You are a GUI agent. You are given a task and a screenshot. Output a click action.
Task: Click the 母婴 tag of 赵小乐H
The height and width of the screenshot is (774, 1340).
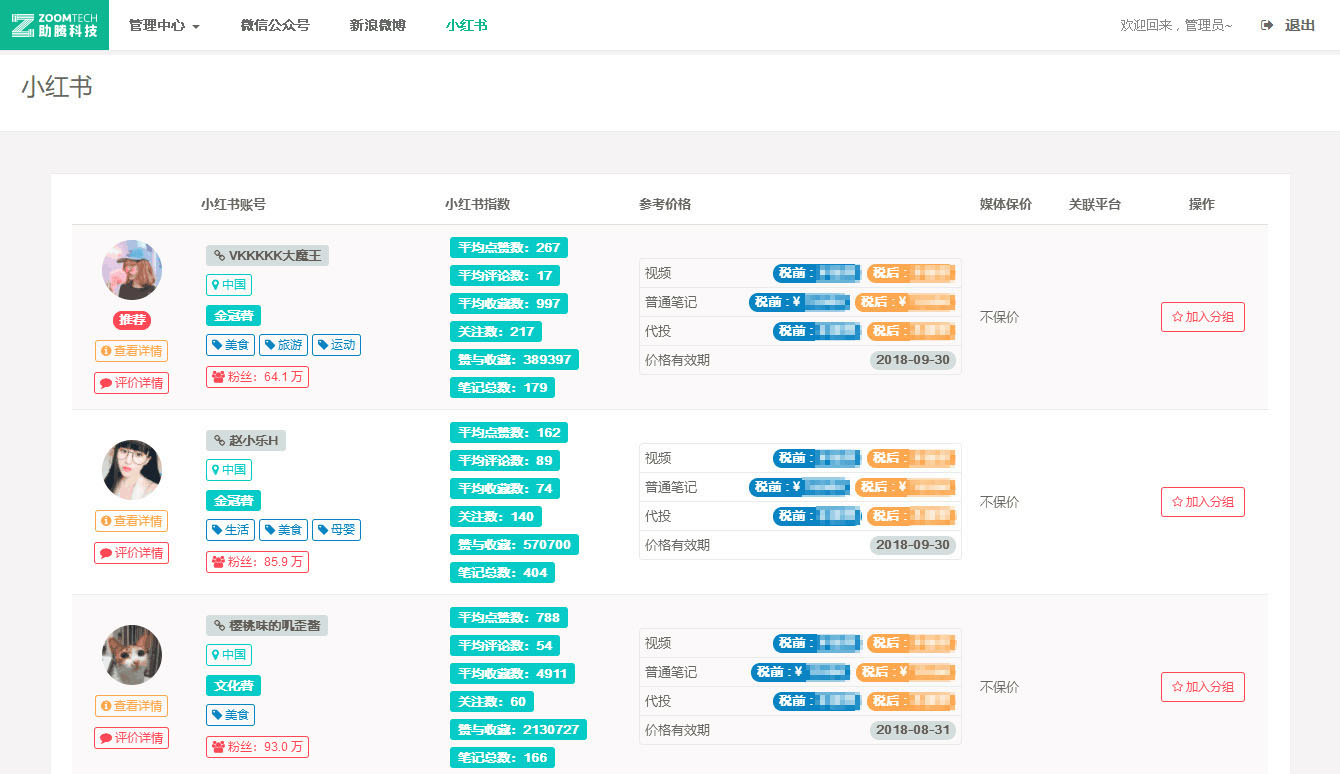[336, 530]
